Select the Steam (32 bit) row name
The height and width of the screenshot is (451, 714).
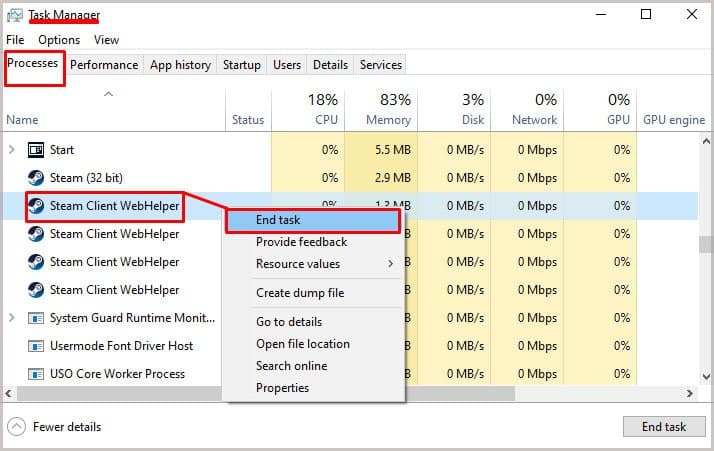pos(86,178)
